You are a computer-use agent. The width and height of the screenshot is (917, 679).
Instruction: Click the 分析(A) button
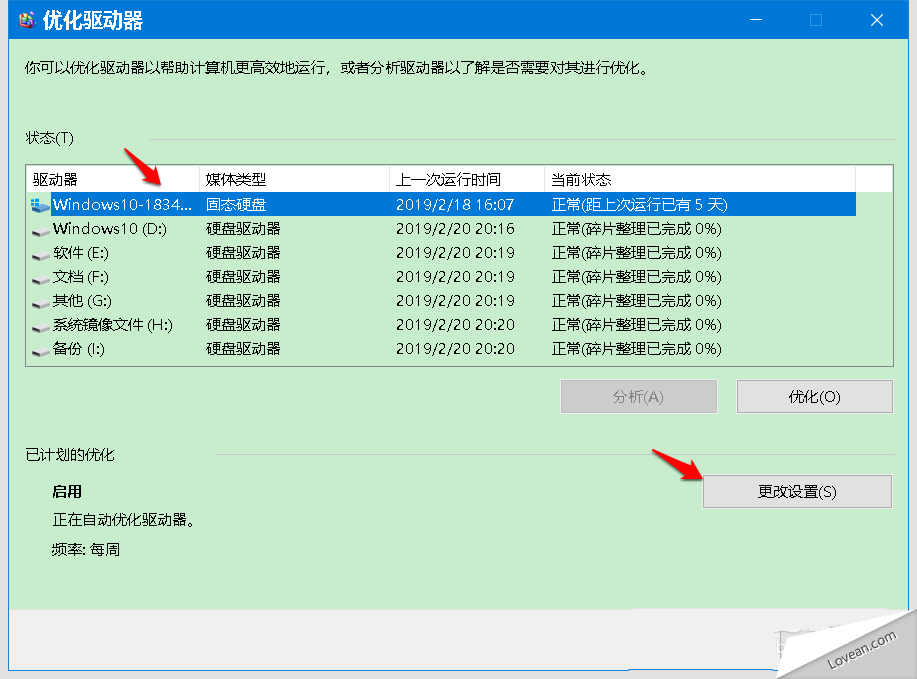pyautogui.click(x=638, y=396)
